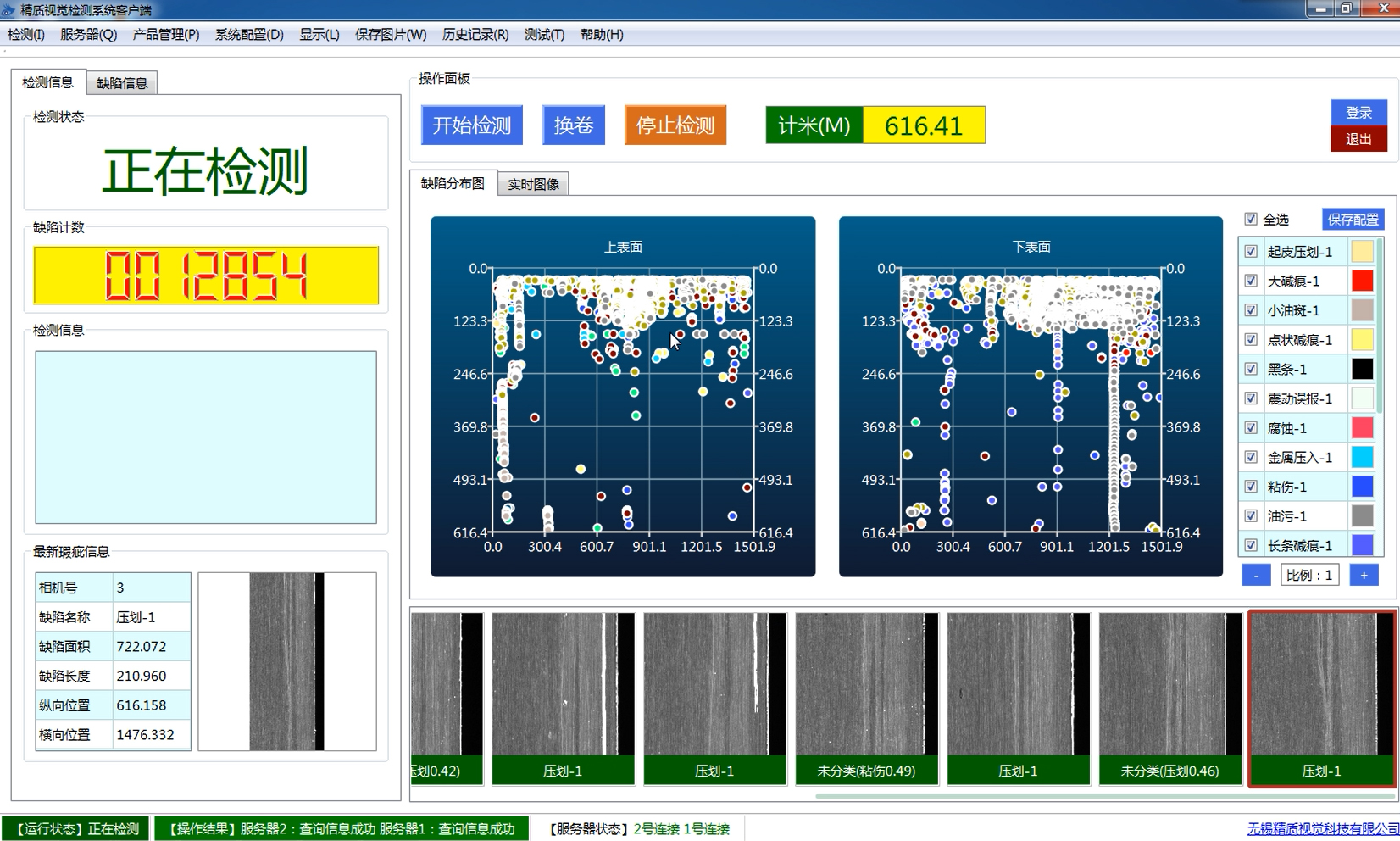Screen dimensions: 1400x841
Task: Increase scale with the plus button
Action: (x=1363, y=575)
